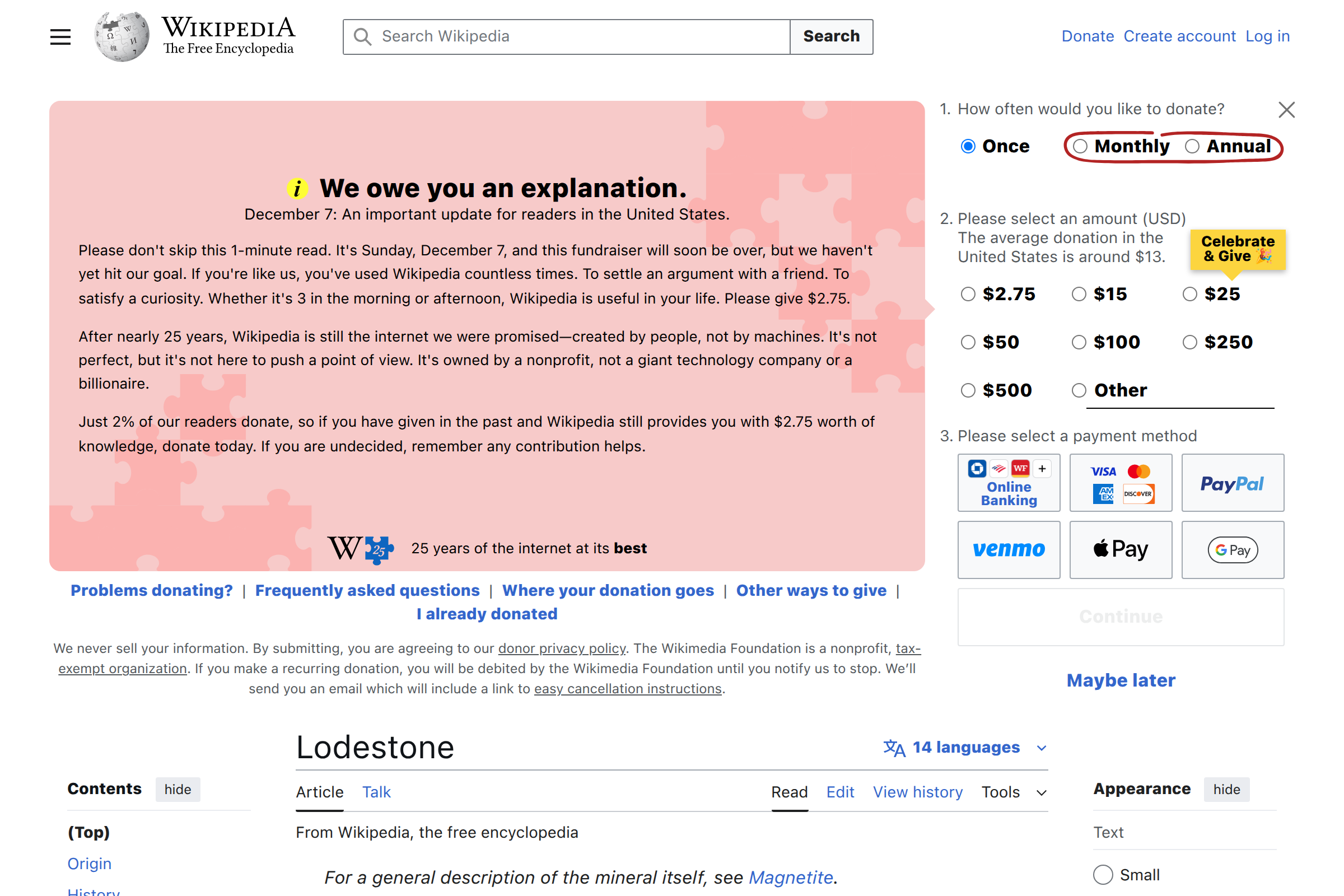
Task: Choose the $2.75 donation amount
Action: tap(968, 295)
